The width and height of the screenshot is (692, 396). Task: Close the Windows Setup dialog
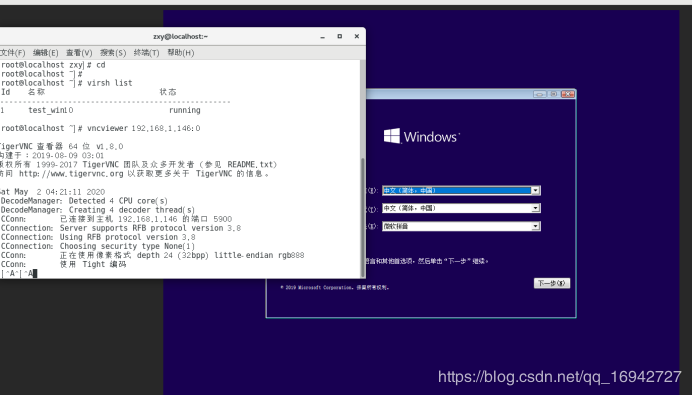coord(568,94)
